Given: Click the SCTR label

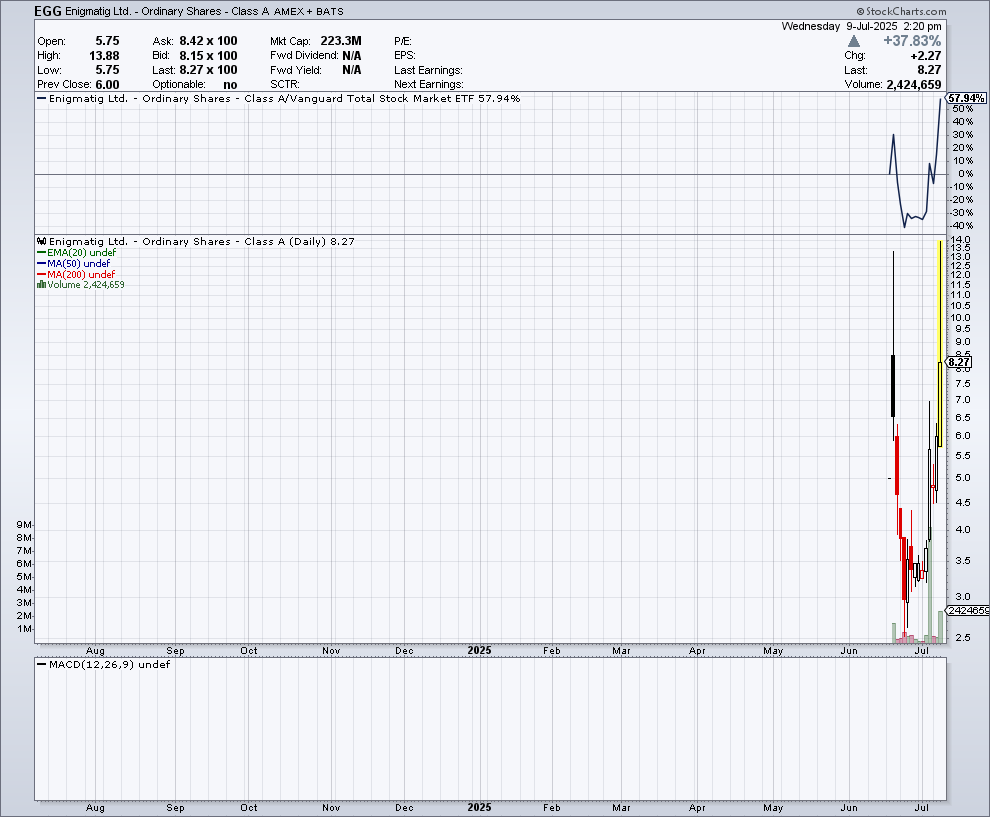Looking at the screenshot, I should coord(285,85).
